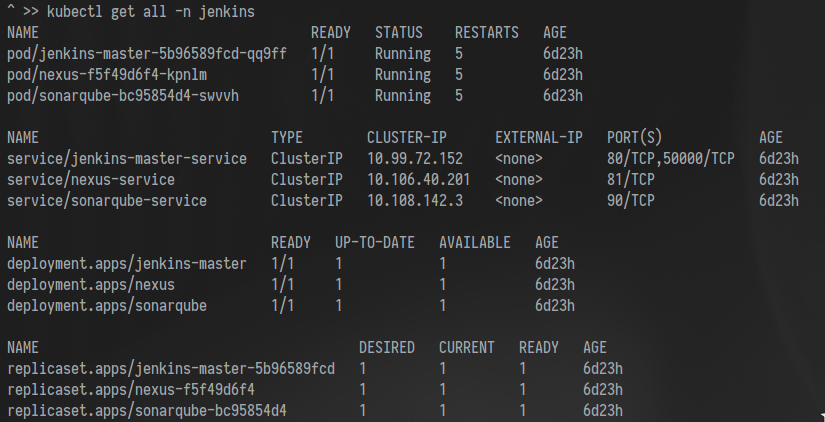
Task: Select pod/nexus-f5f49d6f4-kpnlm name
Action: [x=107, y=75]
